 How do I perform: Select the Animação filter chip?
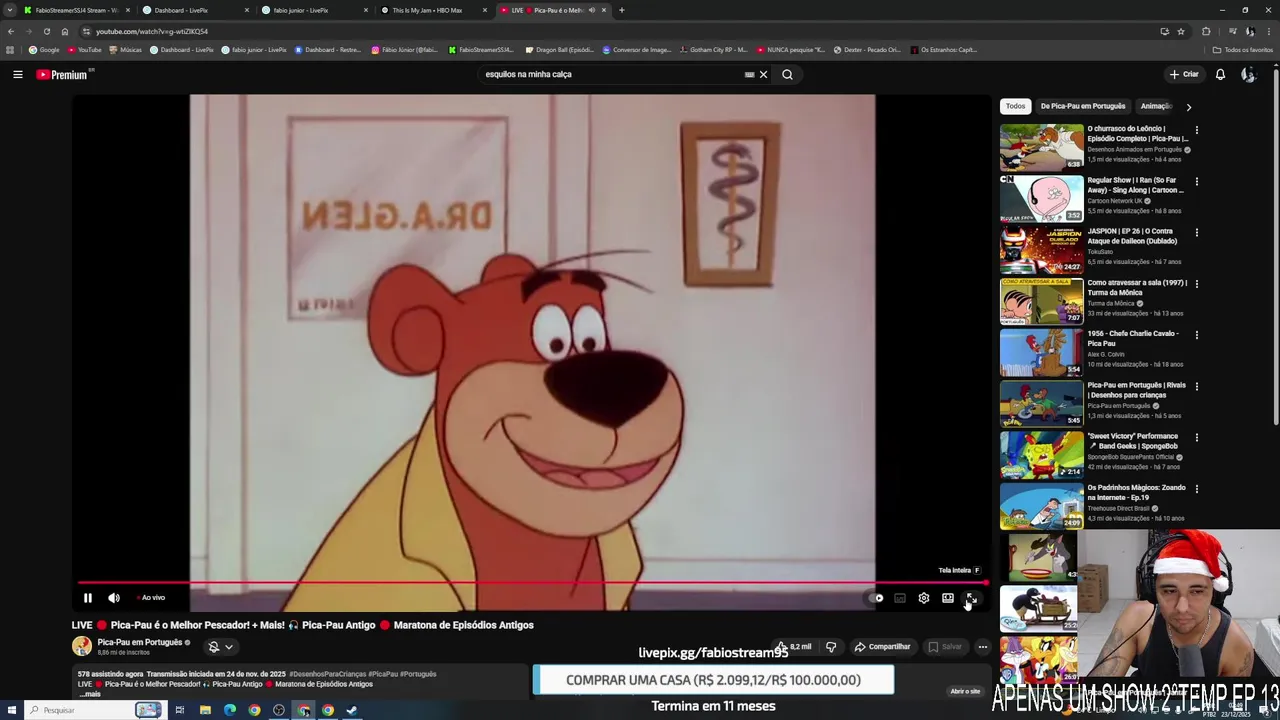tap(1156, 106)
